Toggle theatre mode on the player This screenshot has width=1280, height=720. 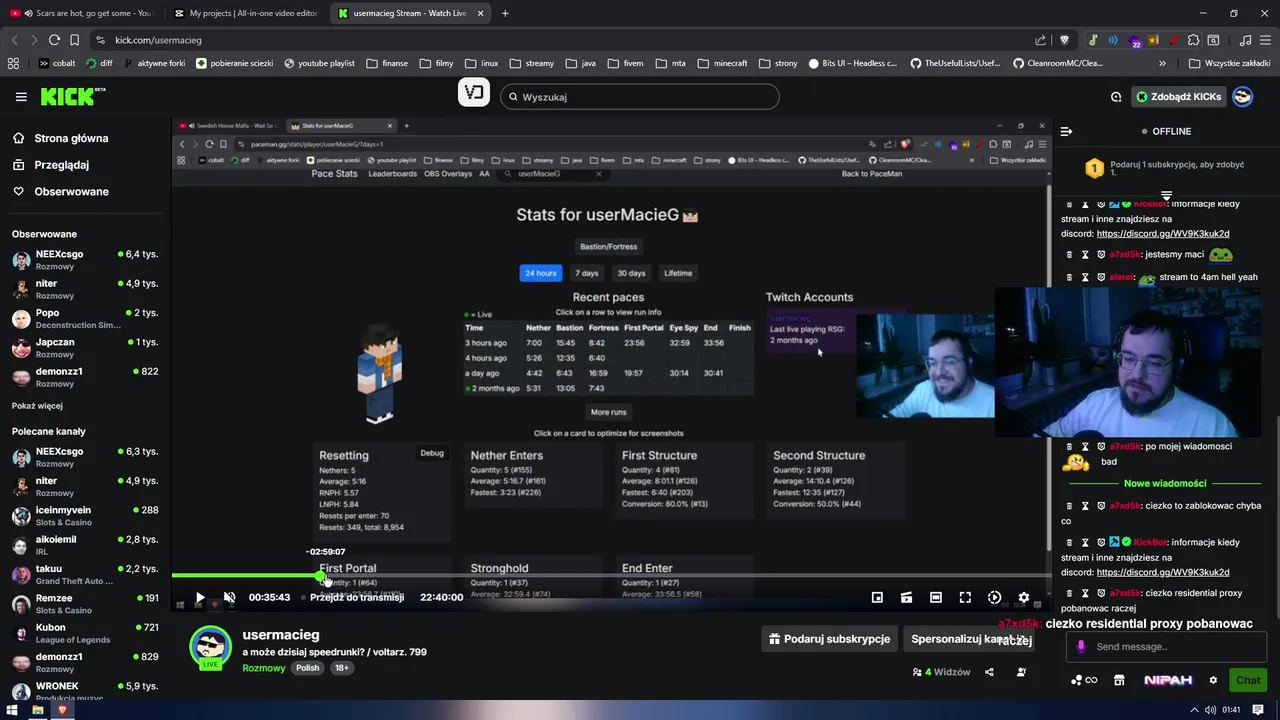pos(936,598)
